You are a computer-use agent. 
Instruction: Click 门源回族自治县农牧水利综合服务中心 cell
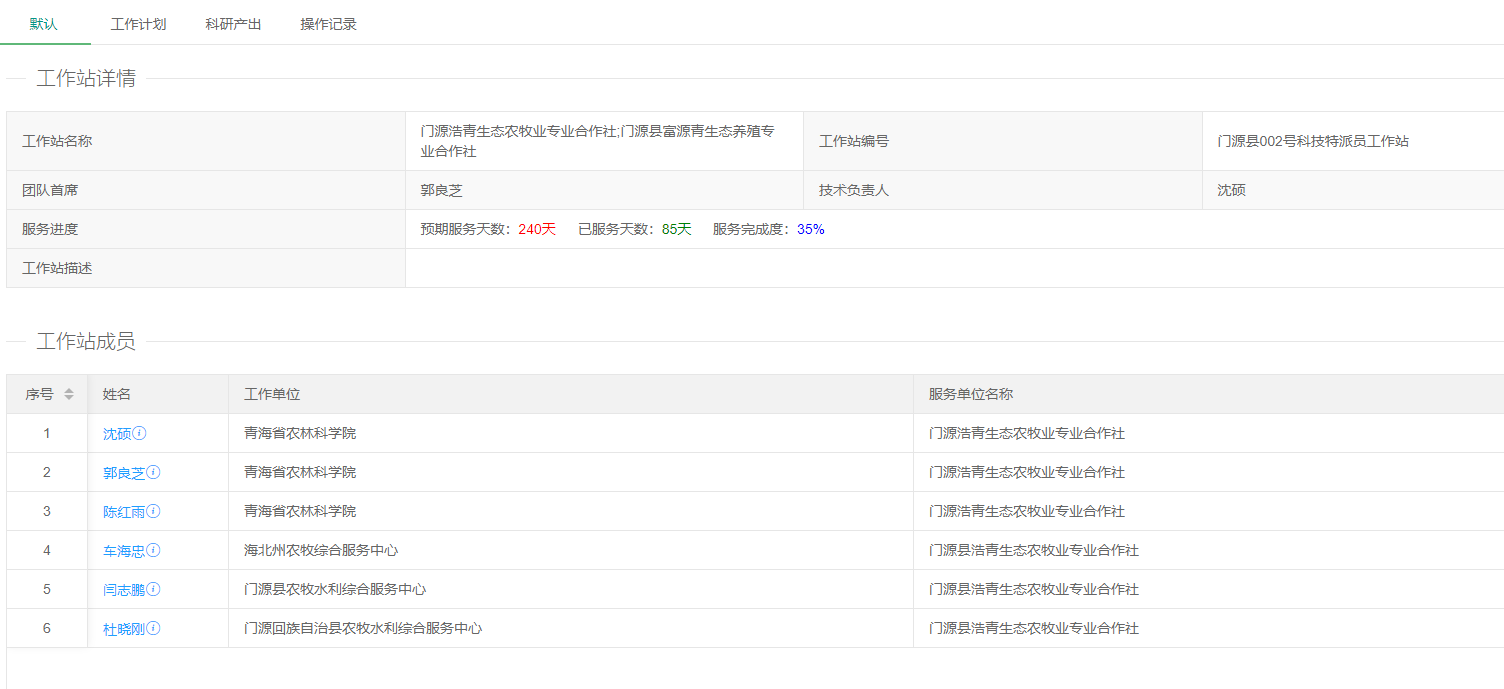click(571, 628)
